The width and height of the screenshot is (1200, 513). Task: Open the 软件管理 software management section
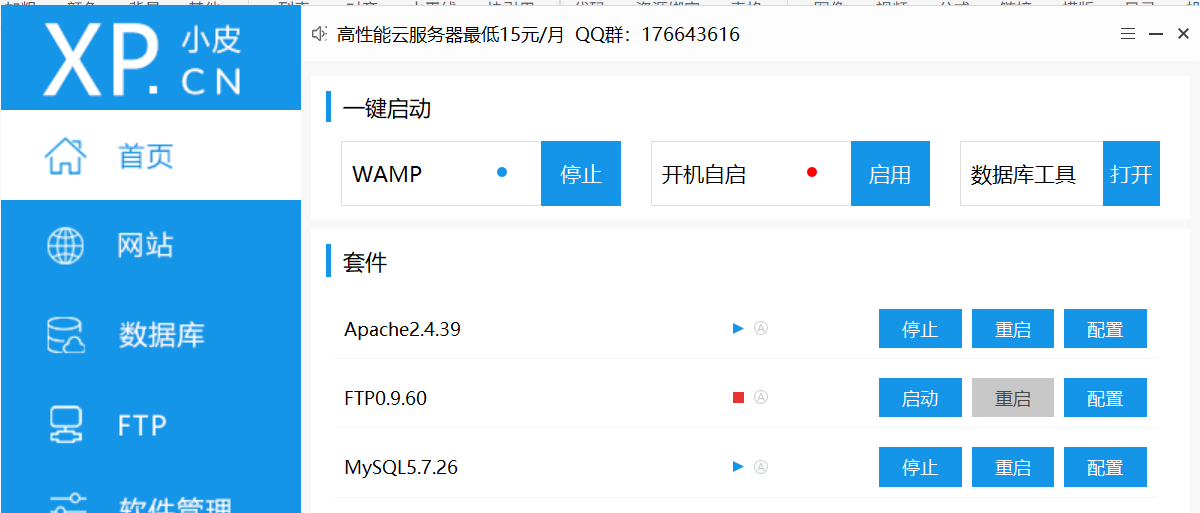150,492
